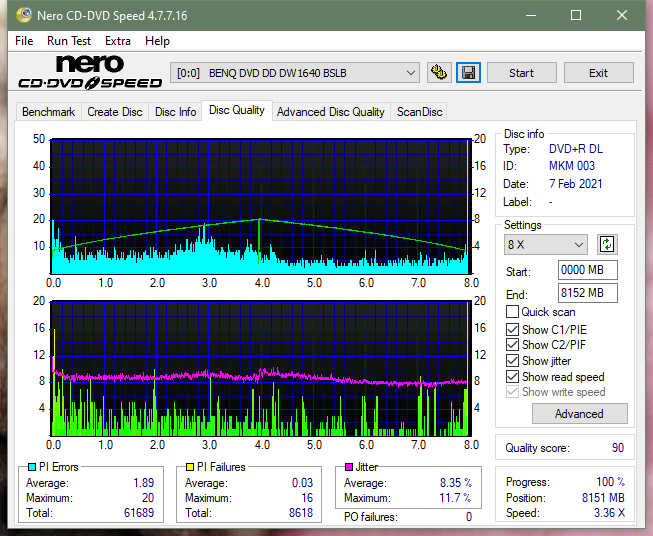Click the PI Errors graph area

coord(261,207)
